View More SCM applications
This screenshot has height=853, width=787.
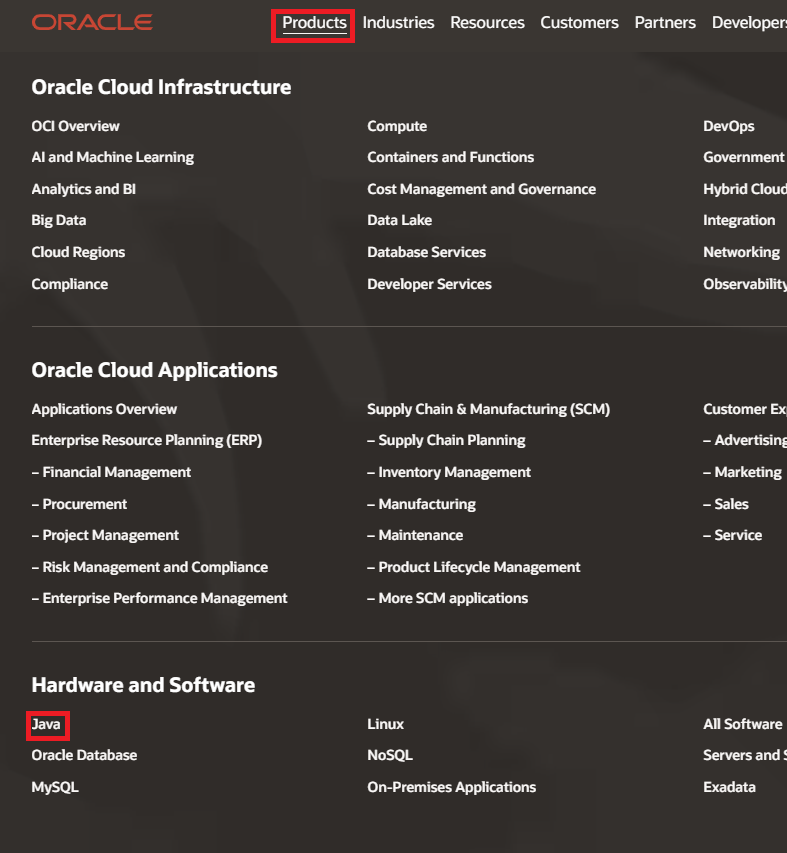tap(448, 598)
